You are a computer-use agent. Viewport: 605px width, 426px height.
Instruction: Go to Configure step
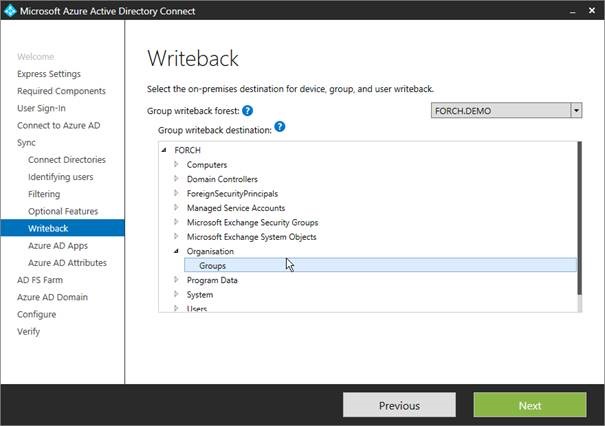pyautogui.click(x=37, y=314)
